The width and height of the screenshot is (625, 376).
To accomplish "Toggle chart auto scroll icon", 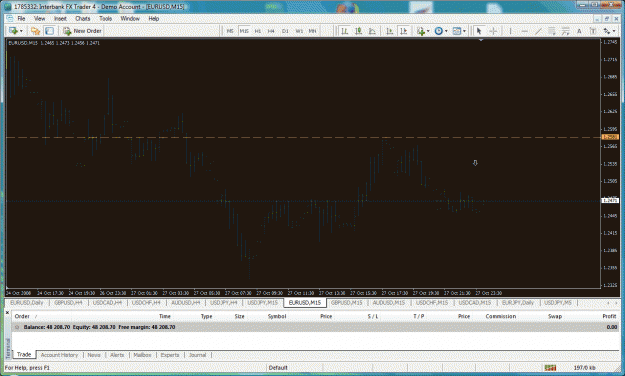I will 390,31.
